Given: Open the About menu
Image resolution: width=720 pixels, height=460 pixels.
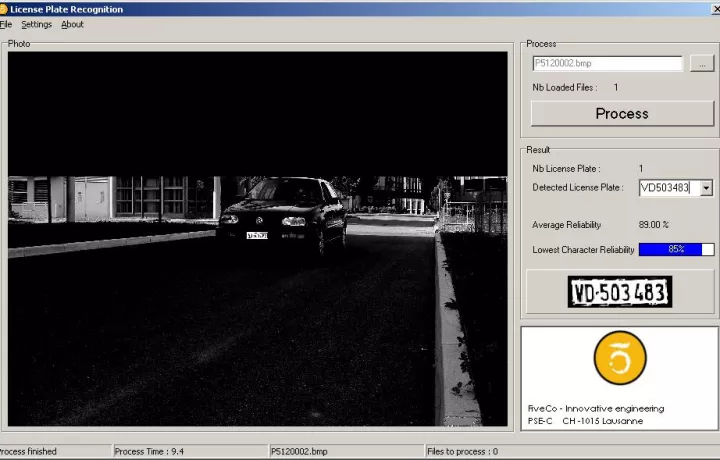Looking at the screenshot, I should coord(73,24).
